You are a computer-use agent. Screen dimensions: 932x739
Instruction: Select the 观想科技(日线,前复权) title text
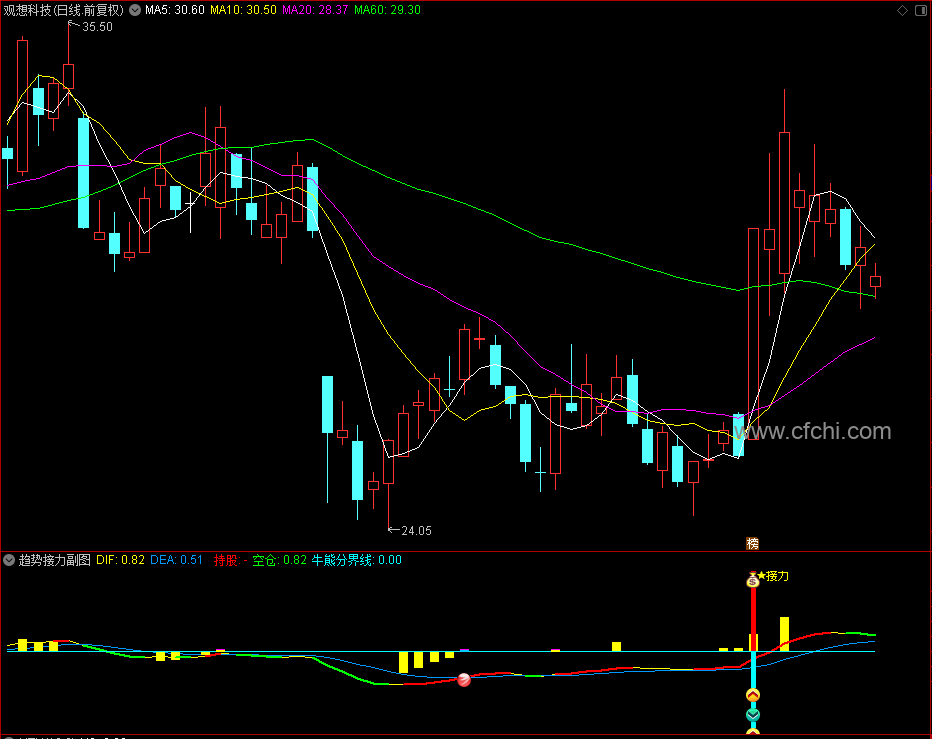click(x=64, y=10)
